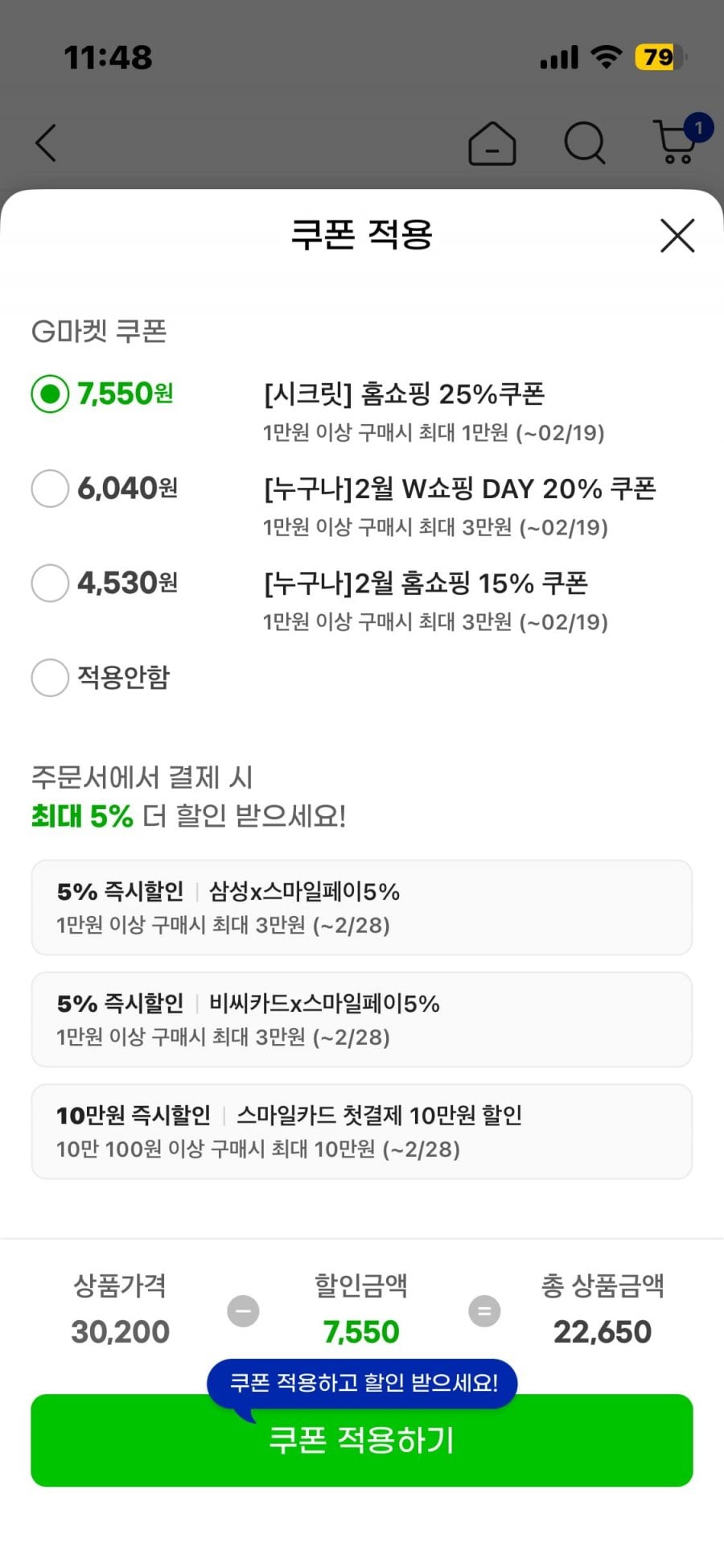Open the 삼성x스마일페이5% discount card
The image size is (724, 1568).
[362, 907]
